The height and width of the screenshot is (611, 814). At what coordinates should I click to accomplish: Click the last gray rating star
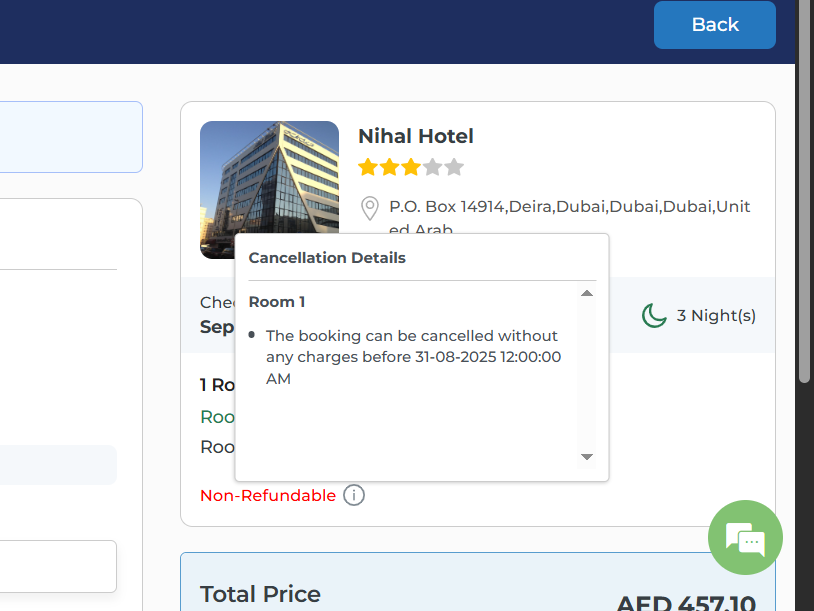pos(454,167)
